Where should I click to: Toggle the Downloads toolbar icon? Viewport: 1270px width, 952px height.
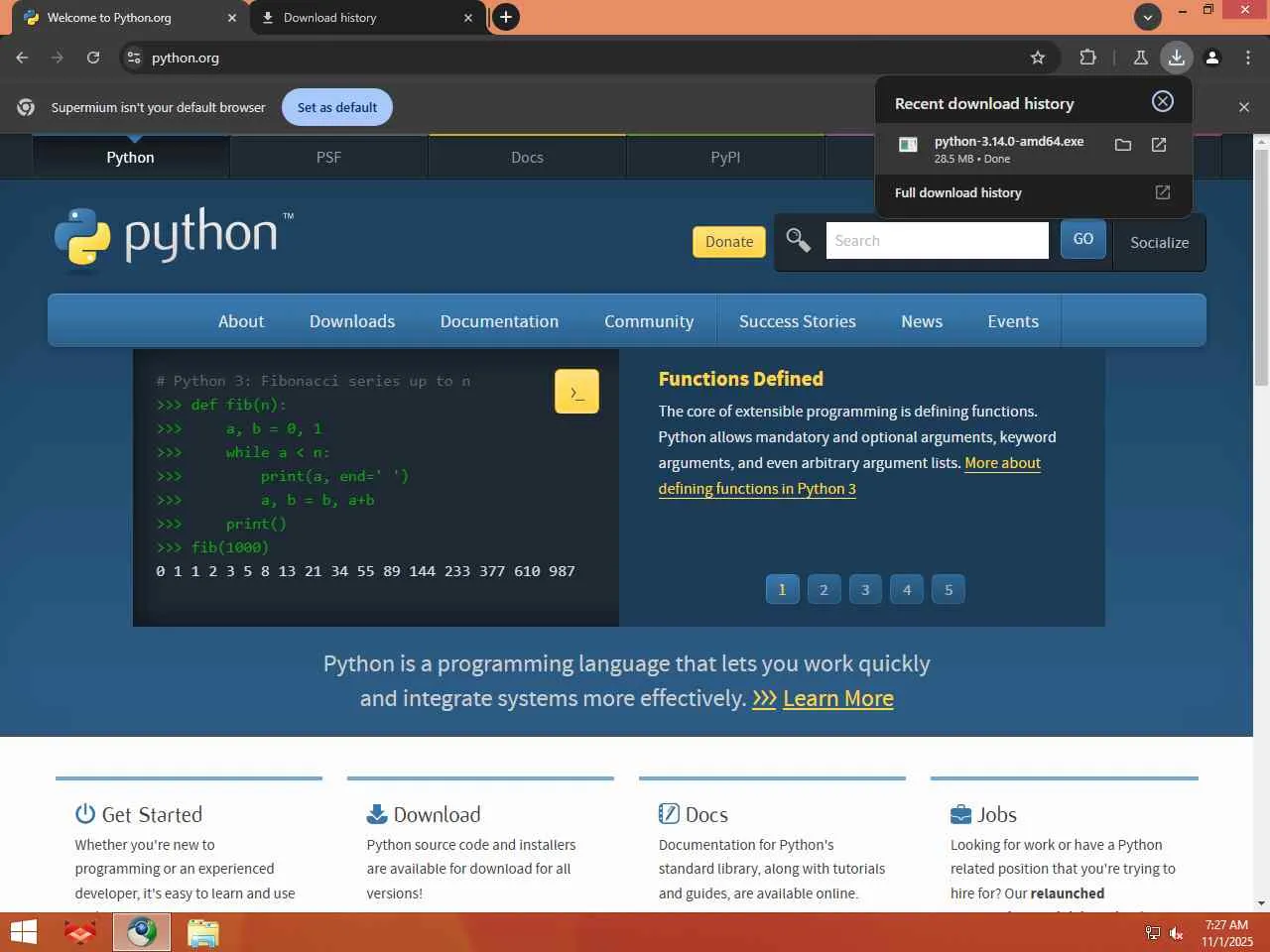coord(1177,58)
